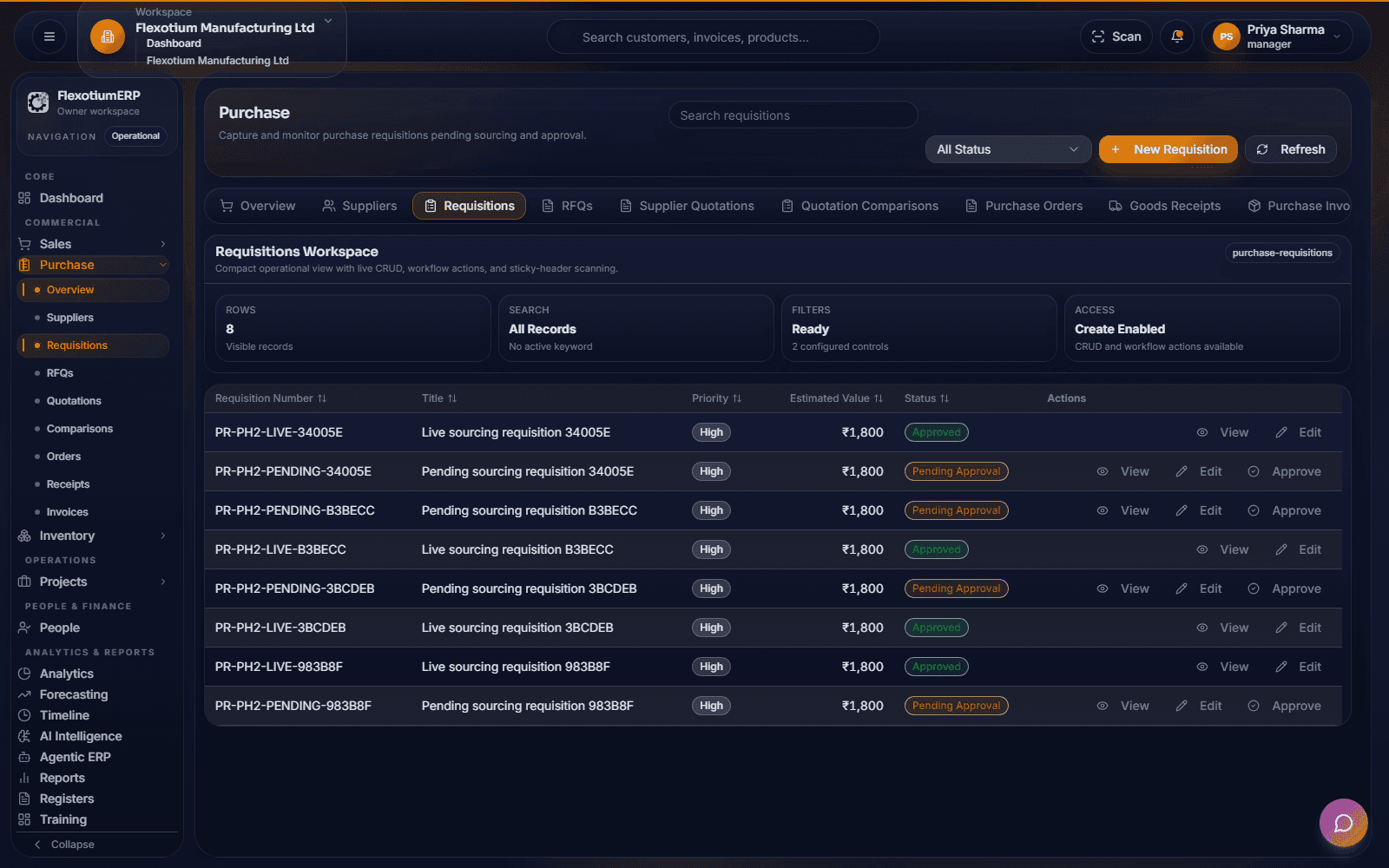
Task: Switch to the RFQs tab
Action: point(567,206)
